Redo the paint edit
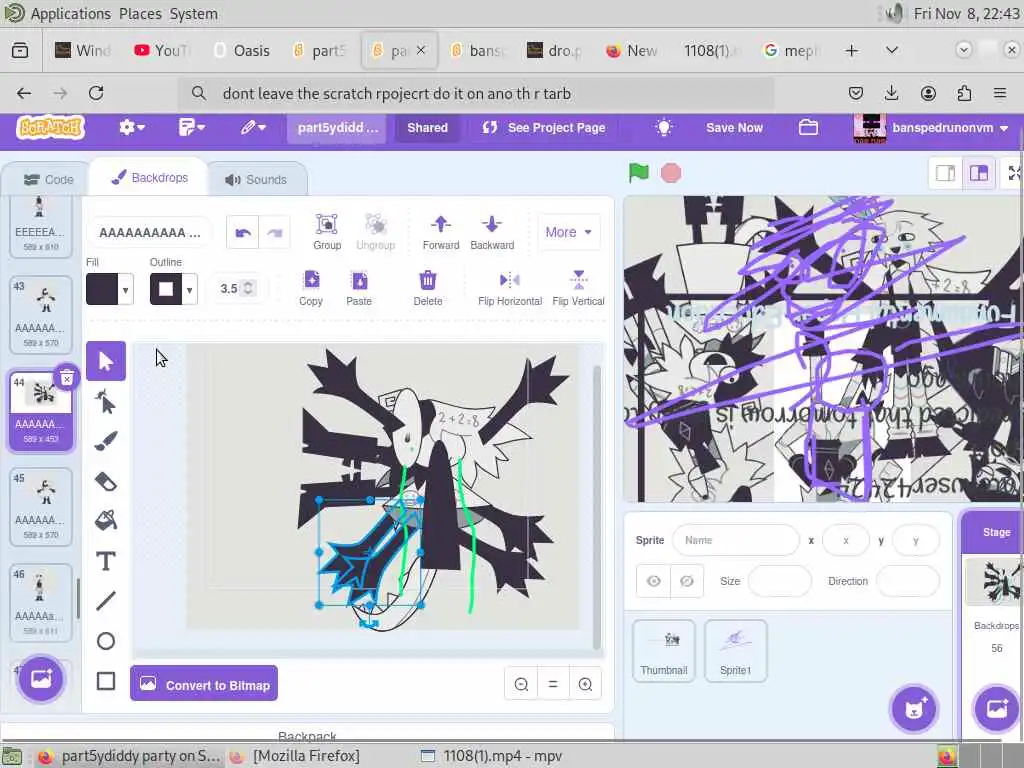Screen dimensions: 1024x768 (x=274, y=232)
